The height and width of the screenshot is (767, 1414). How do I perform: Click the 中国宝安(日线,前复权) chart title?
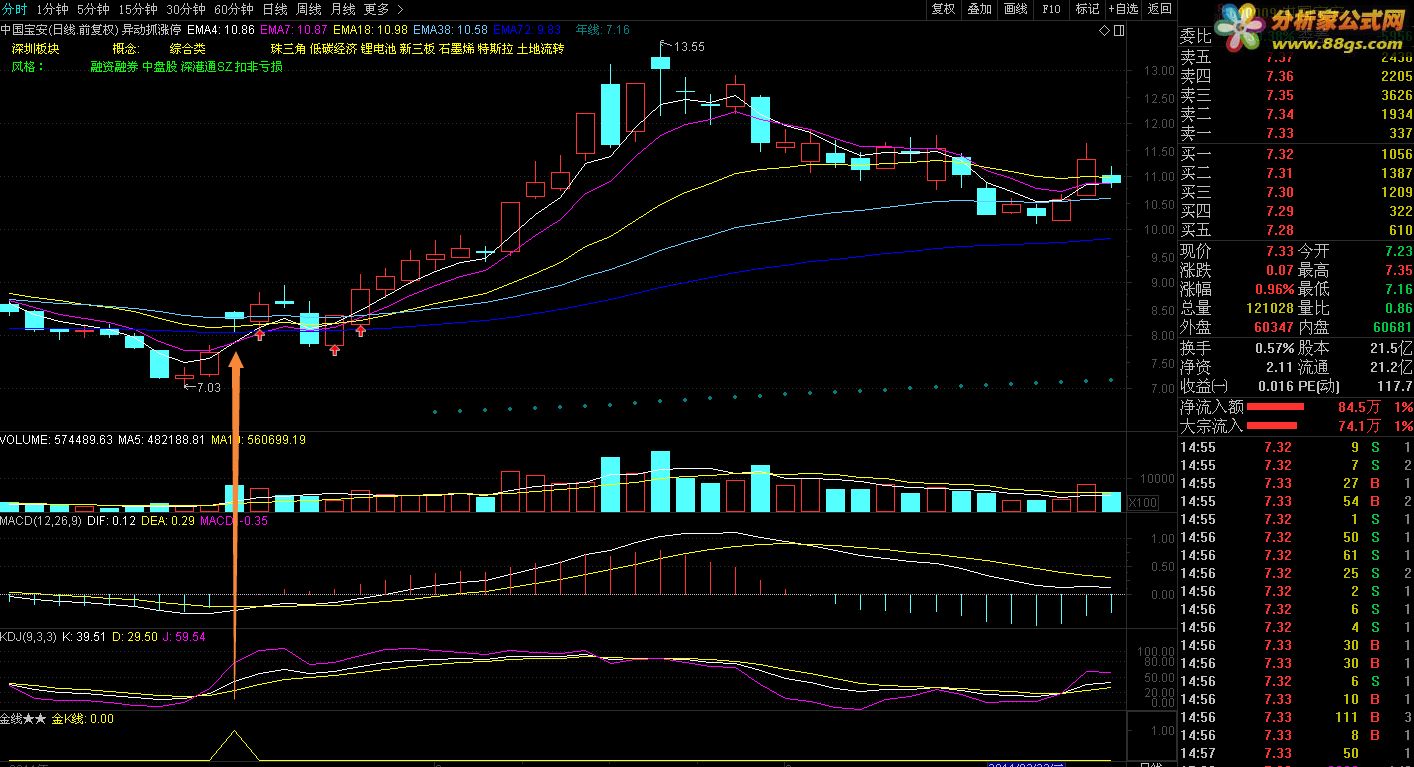[x=60, y=31]
